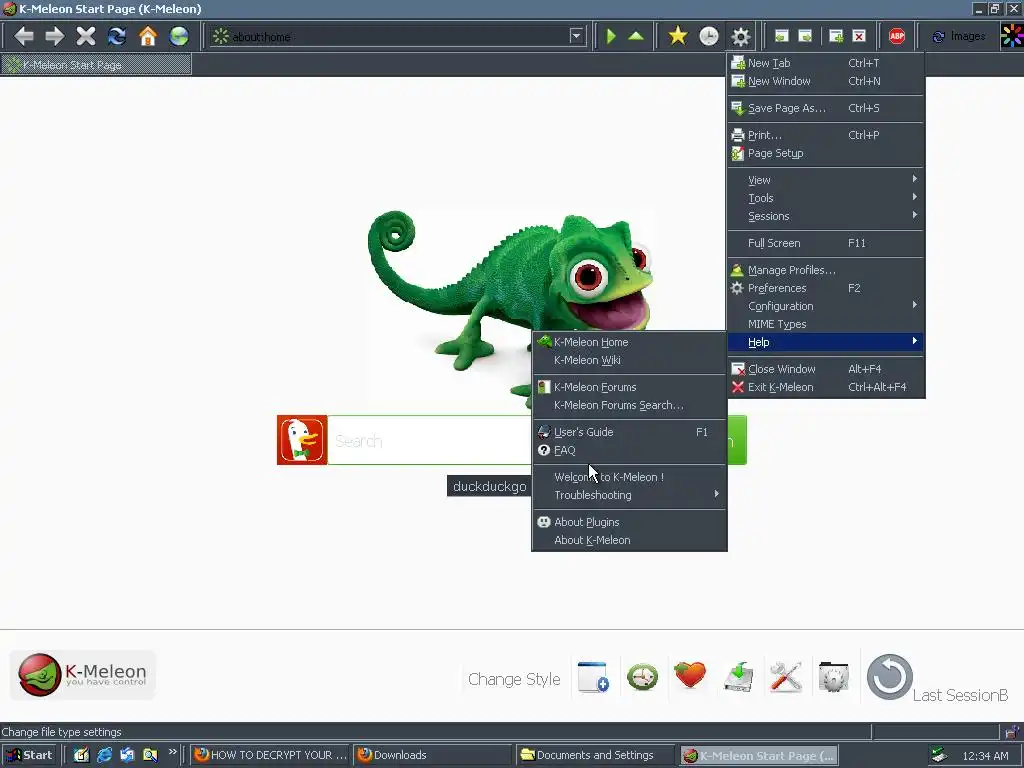Expand the Sessions submenu

point(825,216)
